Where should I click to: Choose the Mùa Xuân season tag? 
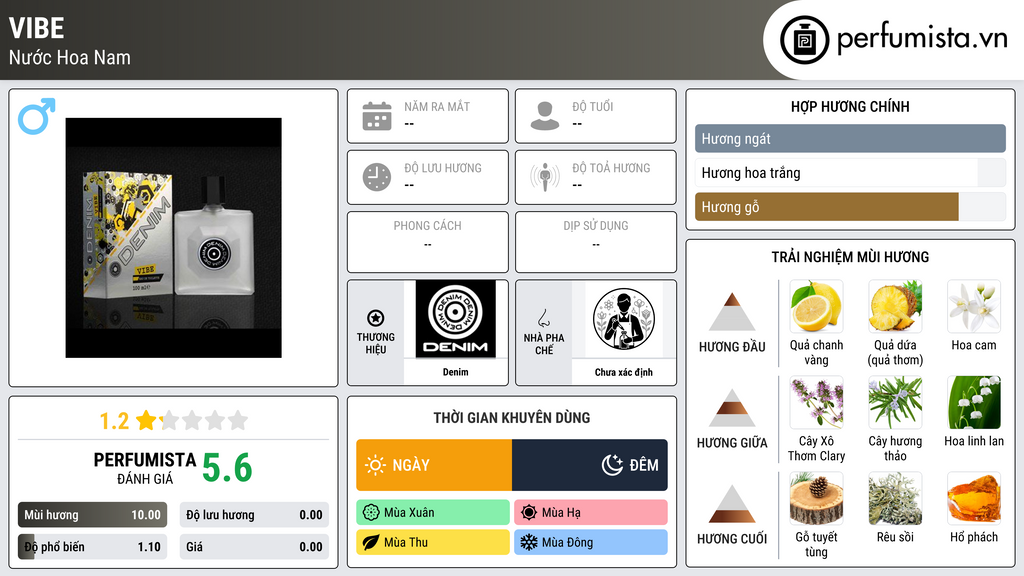click(x=433, y=512)
